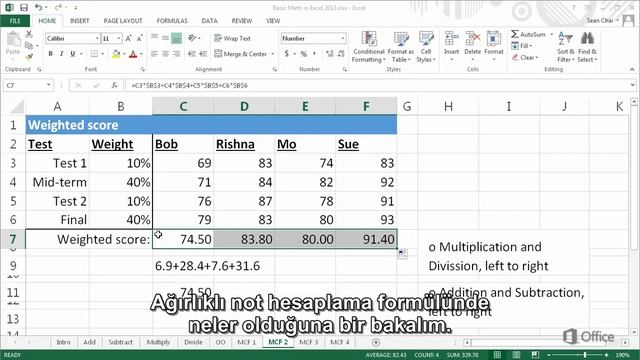The image size is (640, 360).
Task: Click the Increase Indent icon
Action: [203, 54]
